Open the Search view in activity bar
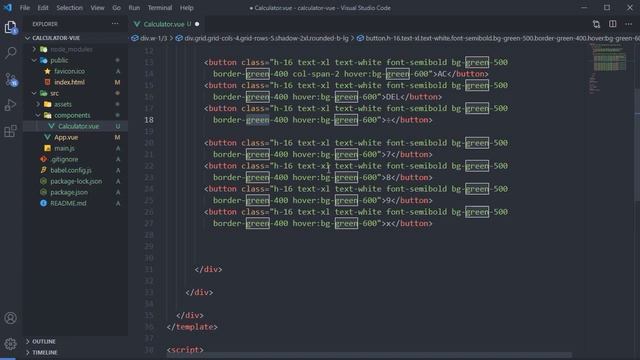The width and height of the screenshot is (640, 360). click(x=11, y=53)
